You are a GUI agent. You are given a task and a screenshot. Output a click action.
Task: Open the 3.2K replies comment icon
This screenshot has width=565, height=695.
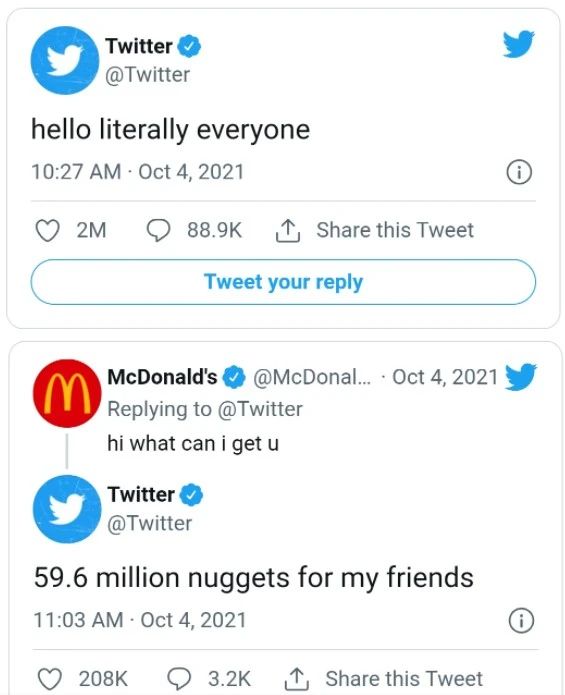pos(179,679)
